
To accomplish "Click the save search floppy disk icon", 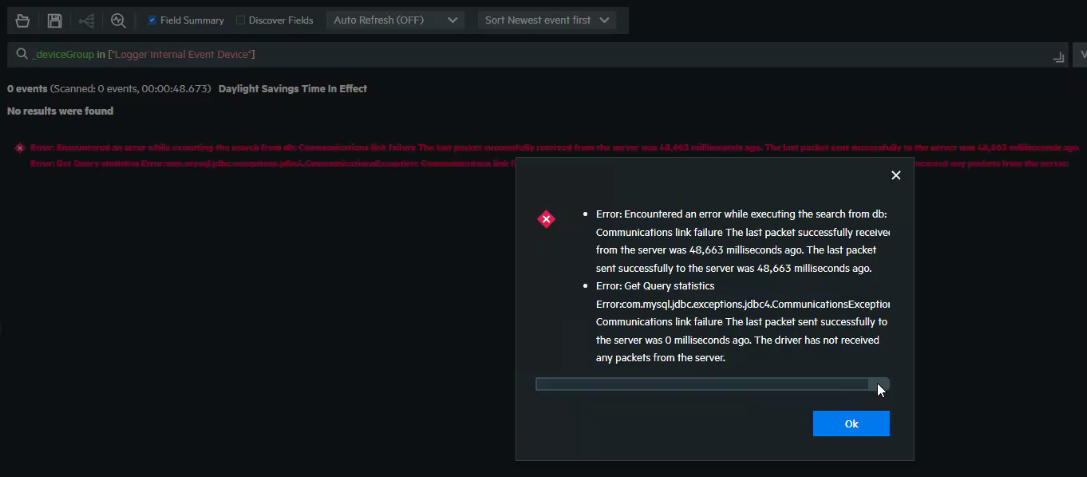I will point(54,20).
